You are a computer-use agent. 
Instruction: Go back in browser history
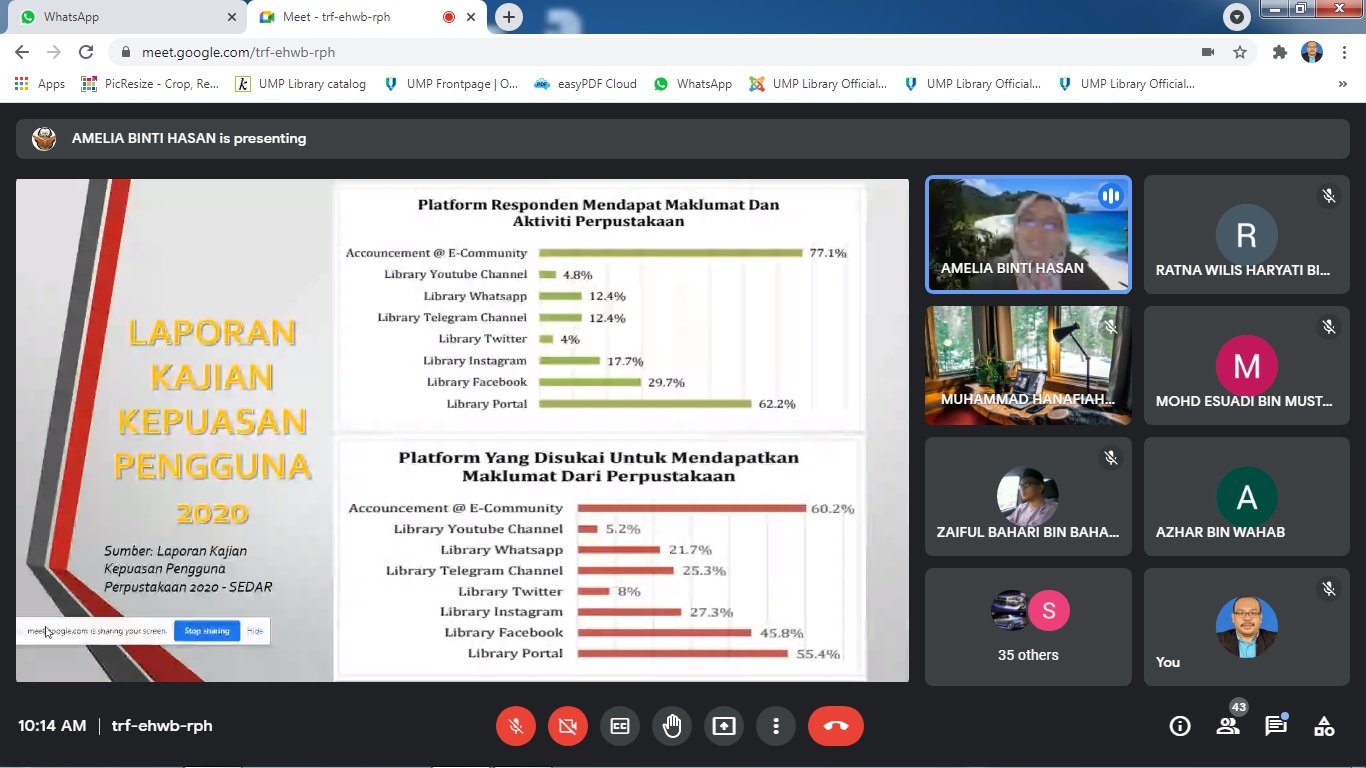pyautogui.click(x=22, y=52)
